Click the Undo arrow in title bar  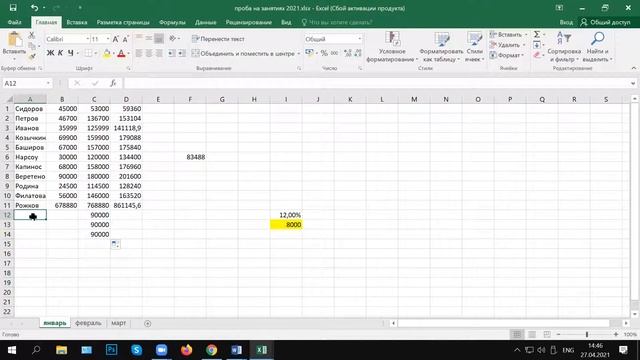[34, 8]
